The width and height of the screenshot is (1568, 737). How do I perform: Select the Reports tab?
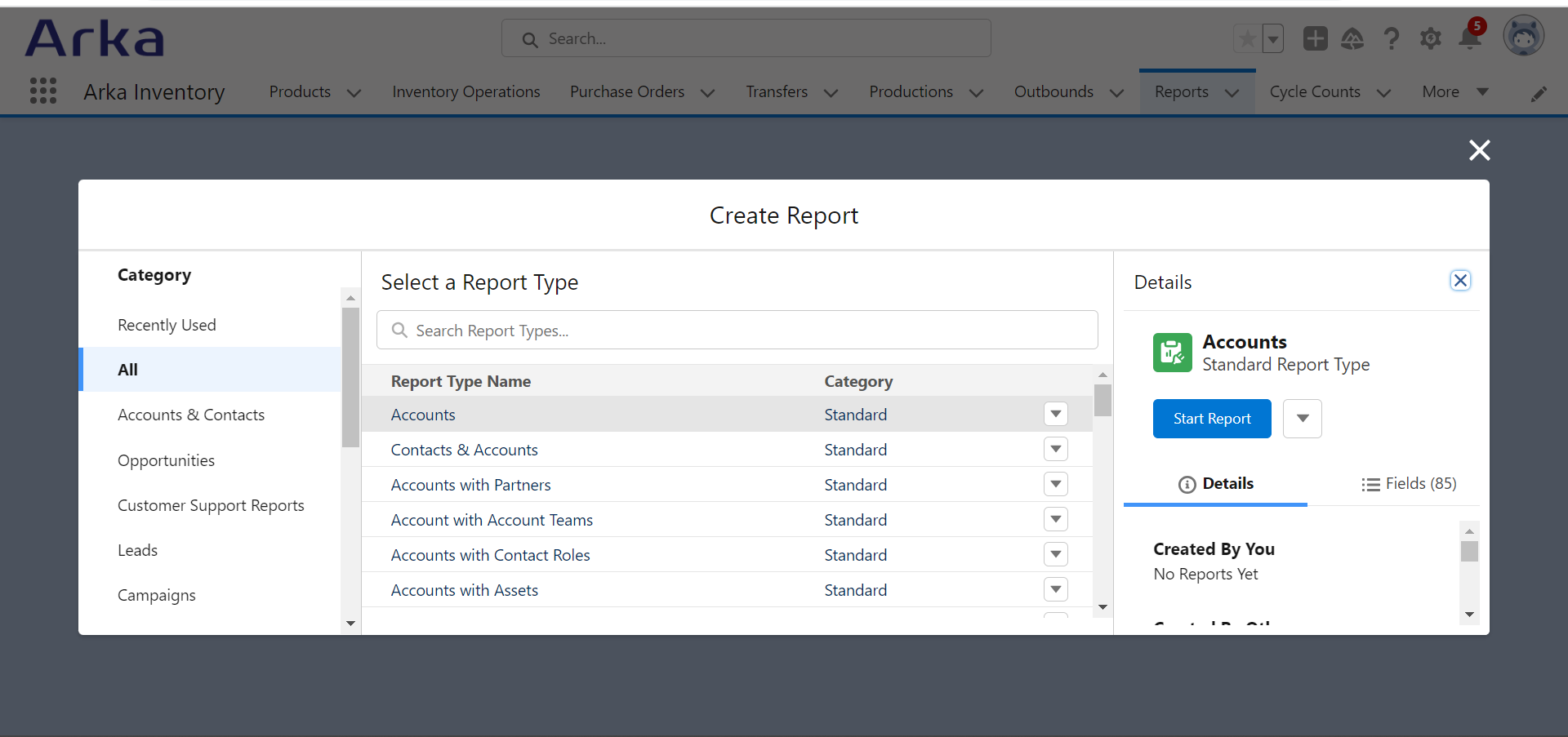click(1181, 91)
